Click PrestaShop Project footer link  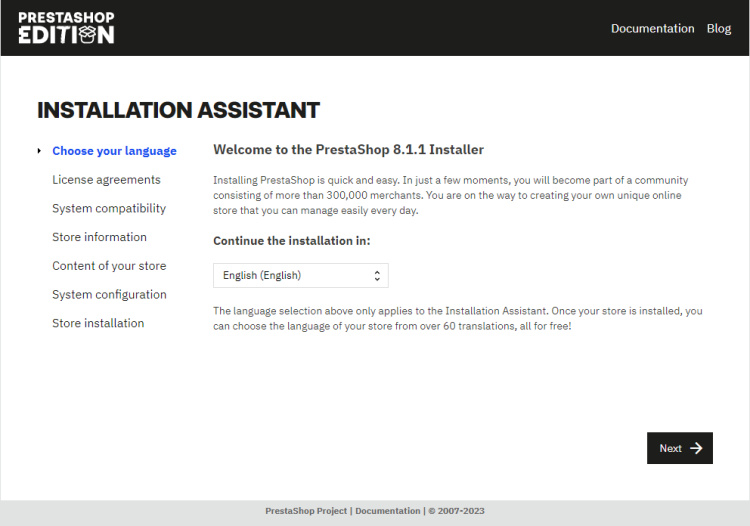pyautogui.click(x=306, y=511)
